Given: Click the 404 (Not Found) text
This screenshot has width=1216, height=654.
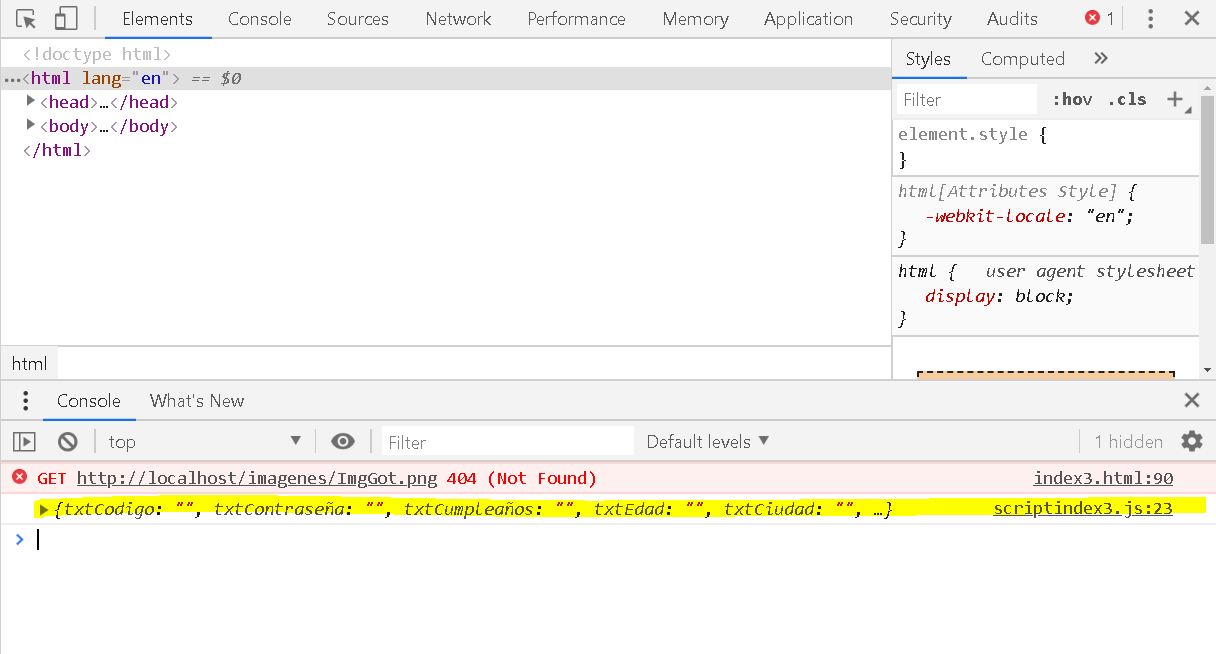Looking at the screenshot, I should click(x=522, y=478).
